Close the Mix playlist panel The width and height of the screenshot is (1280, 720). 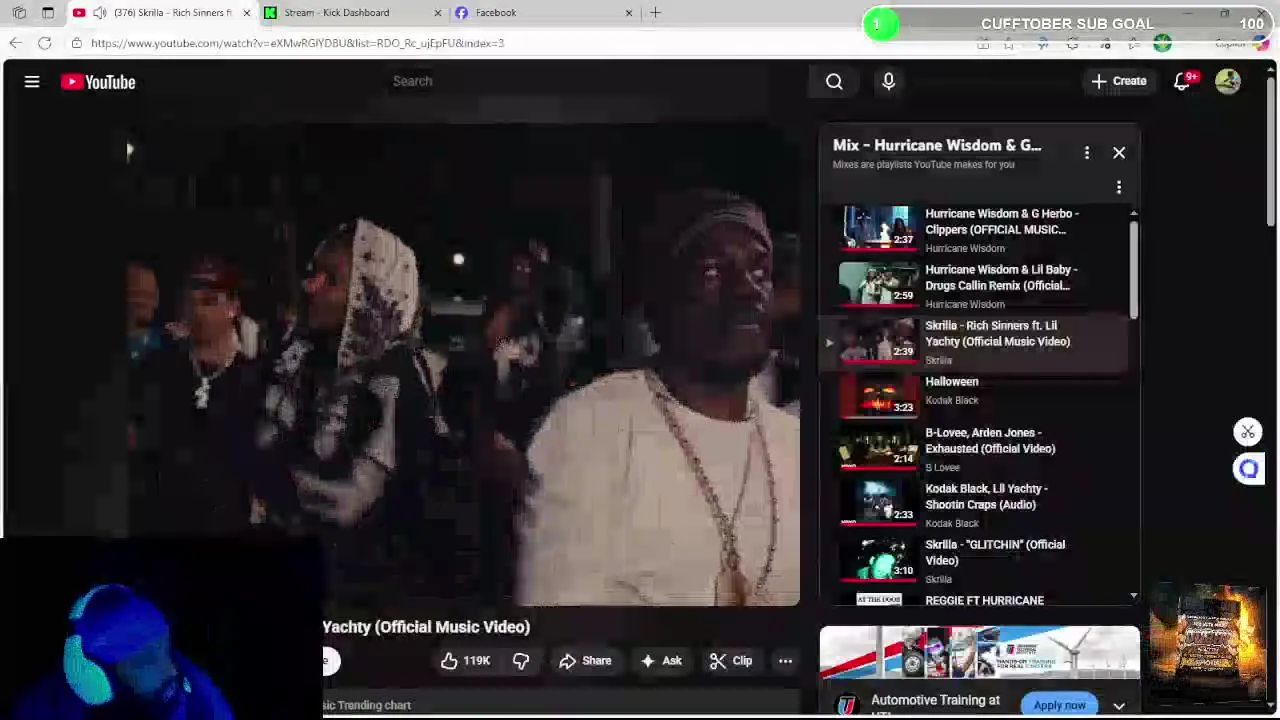(1119, 152)
